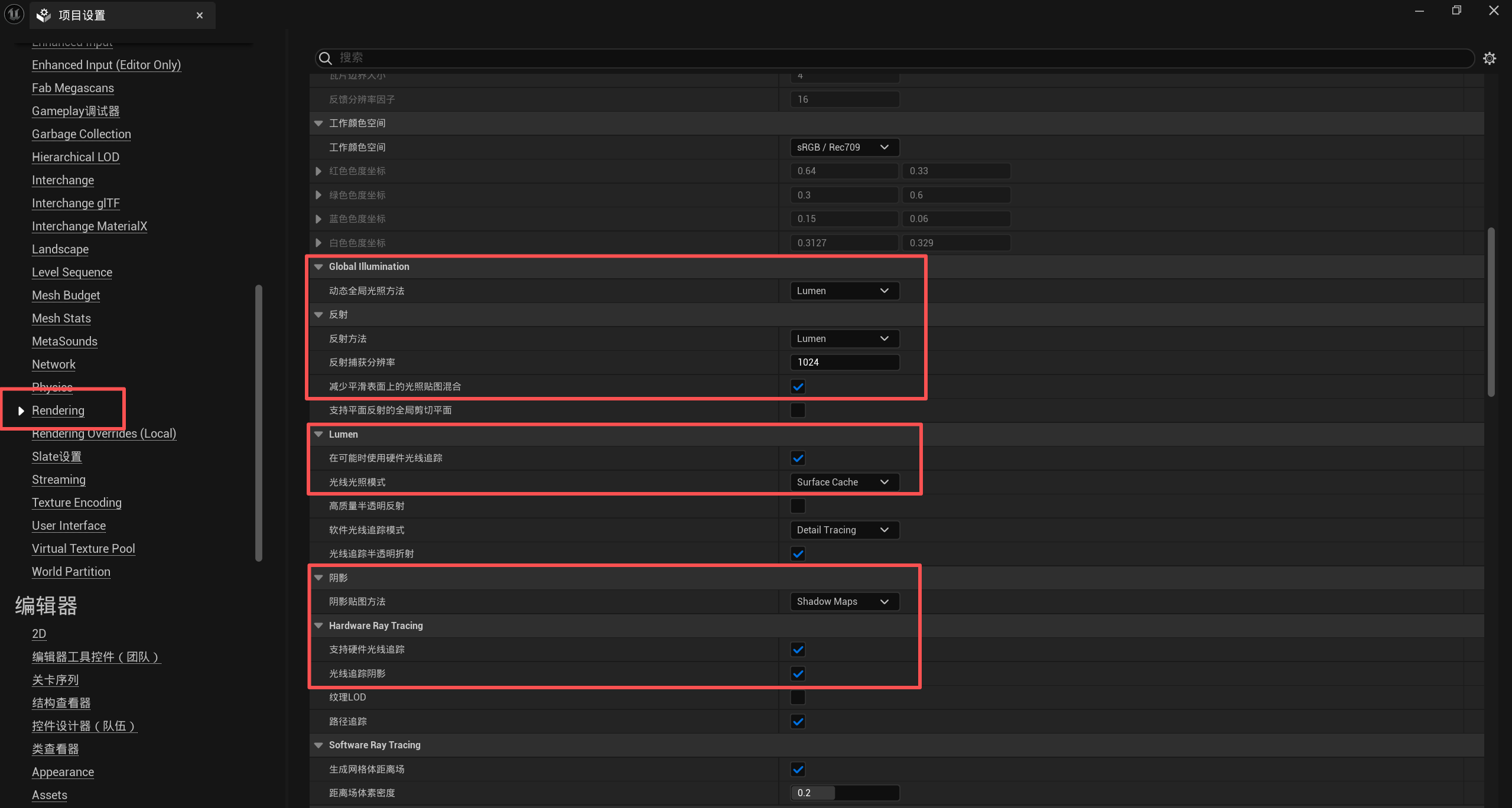Open Interchange glTF settings

[76, 203]
